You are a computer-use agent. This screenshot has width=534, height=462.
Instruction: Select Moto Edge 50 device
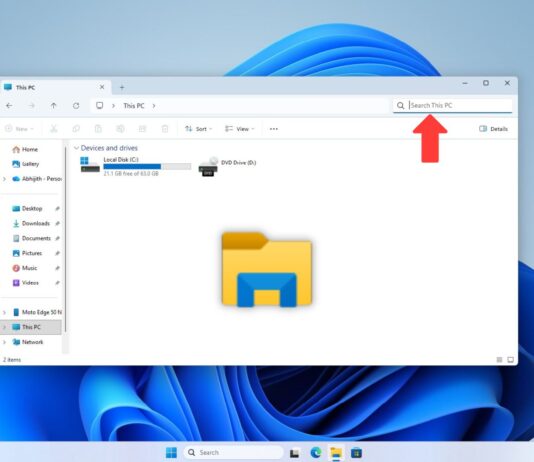37,312
